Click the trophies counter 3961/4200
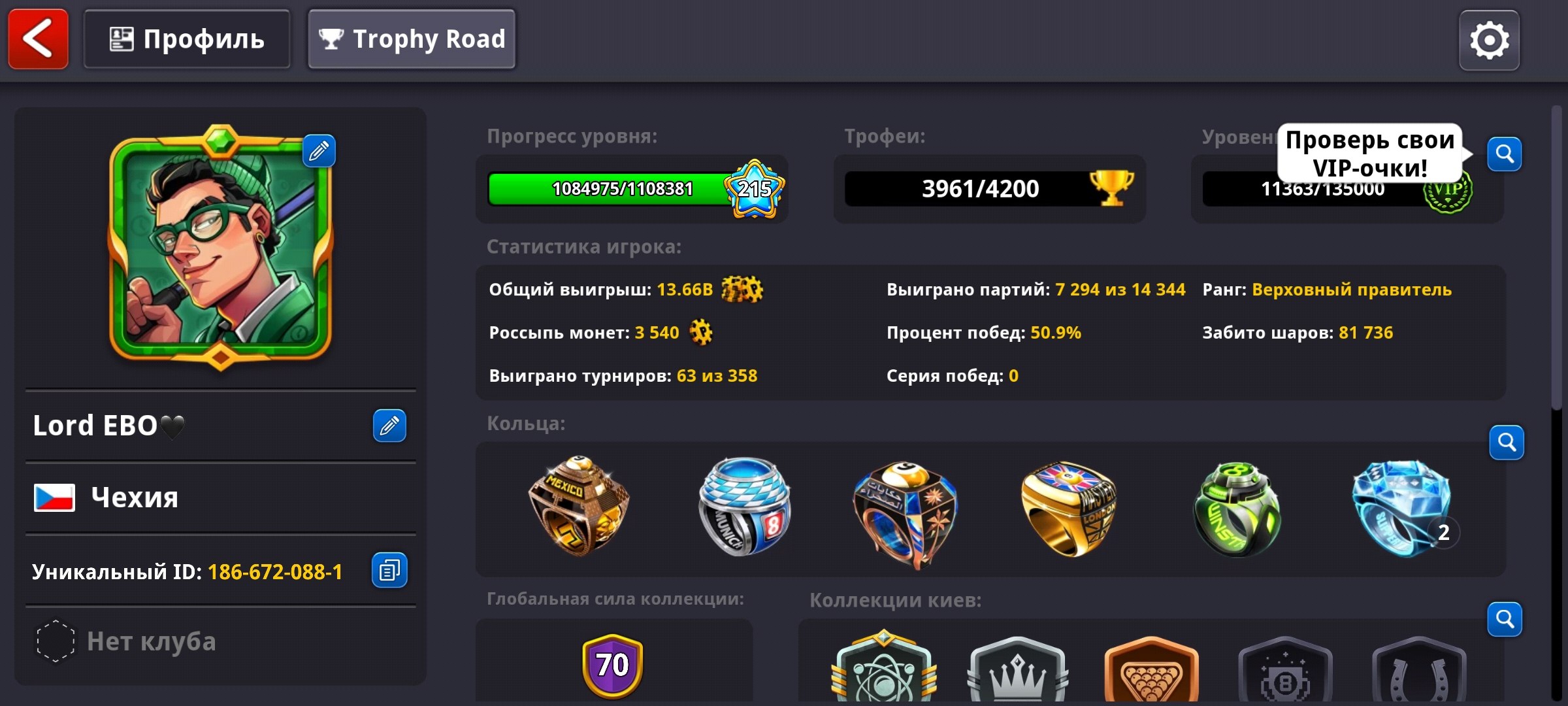Image resolution: width=1568 pixels, height=706 pixels. point(989,189)
